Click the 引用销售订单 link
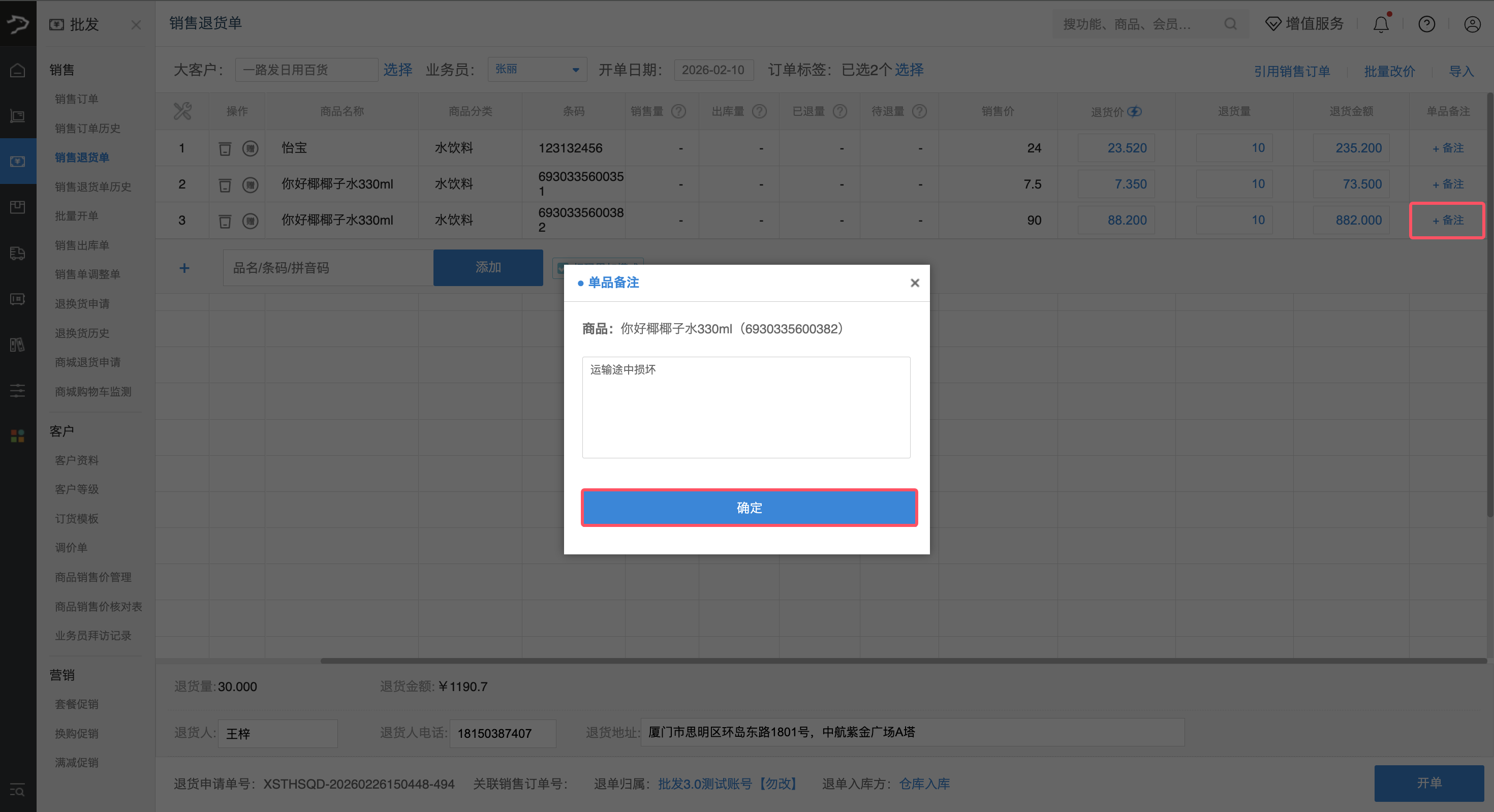 click(1292, 70)
